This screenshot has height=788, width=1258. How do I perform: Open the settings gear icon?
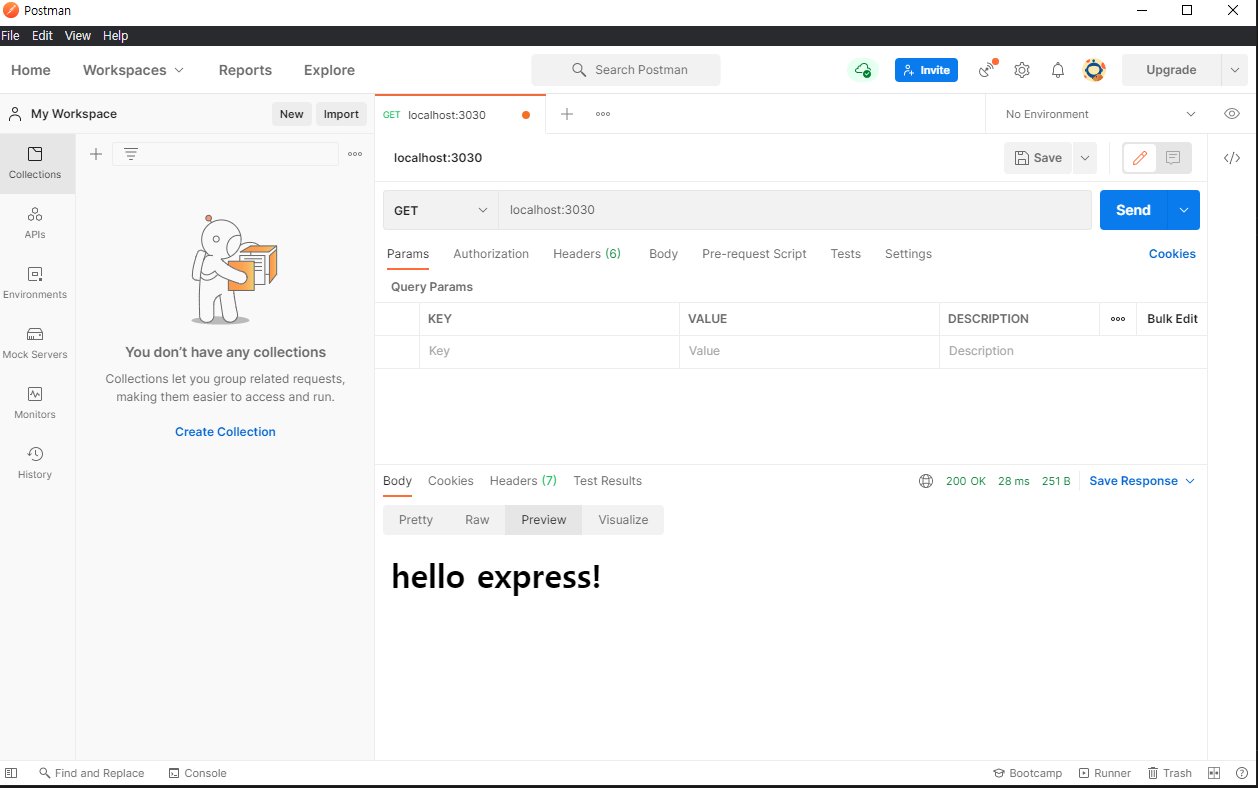(1022, 70)
